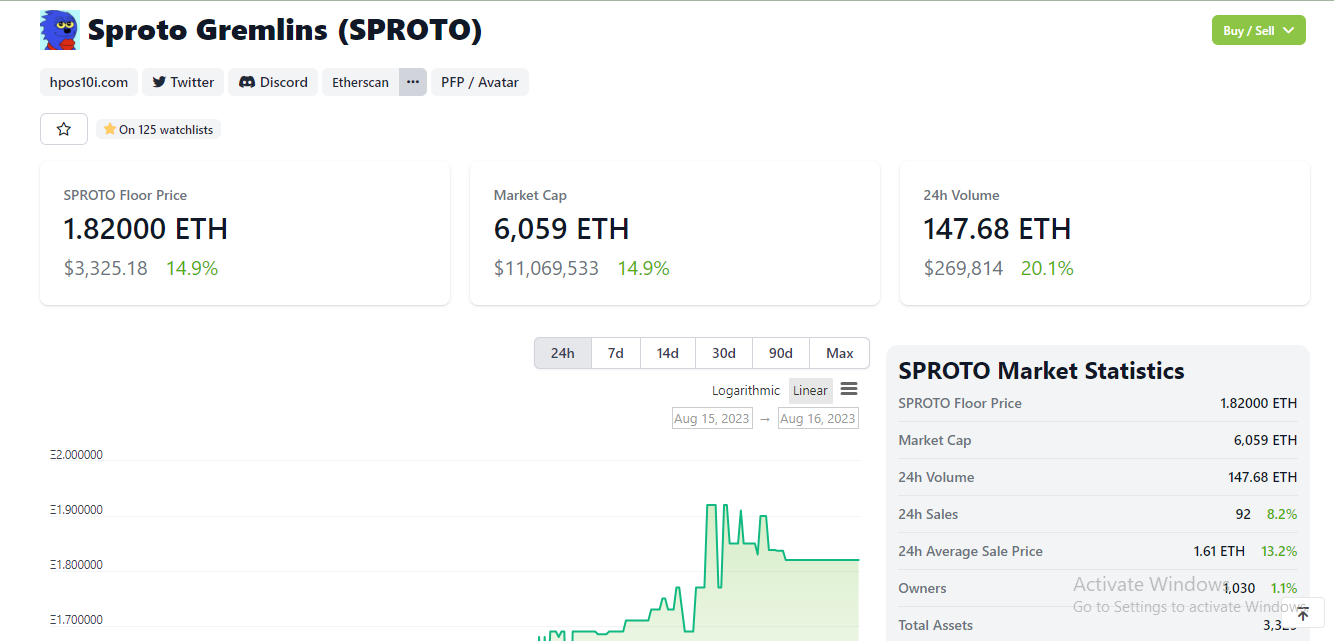
Task: Open the Aug 15, 2023 start date picker
Action: [711, 417]
